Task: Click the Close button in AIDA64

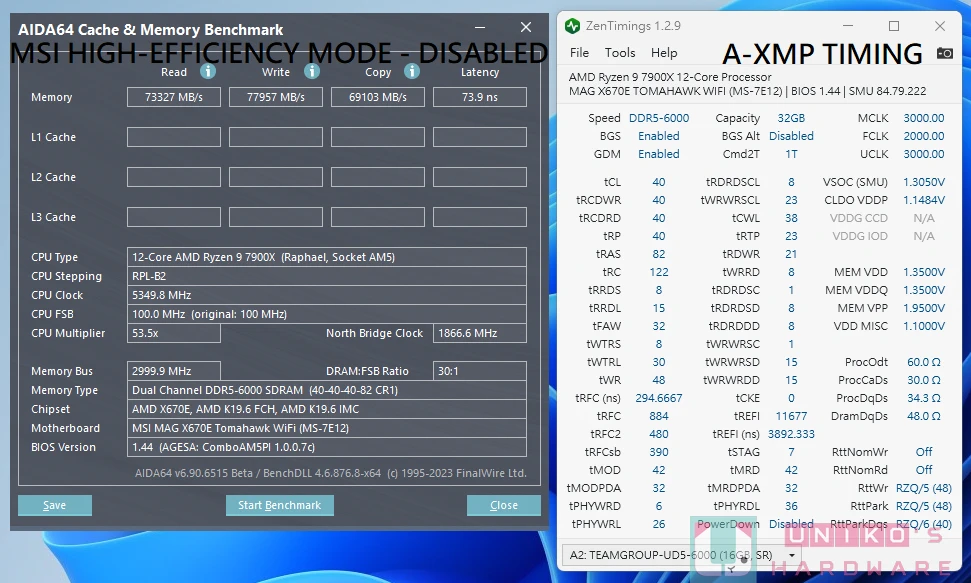Action: pyautogui.click(x=503, y=505)
